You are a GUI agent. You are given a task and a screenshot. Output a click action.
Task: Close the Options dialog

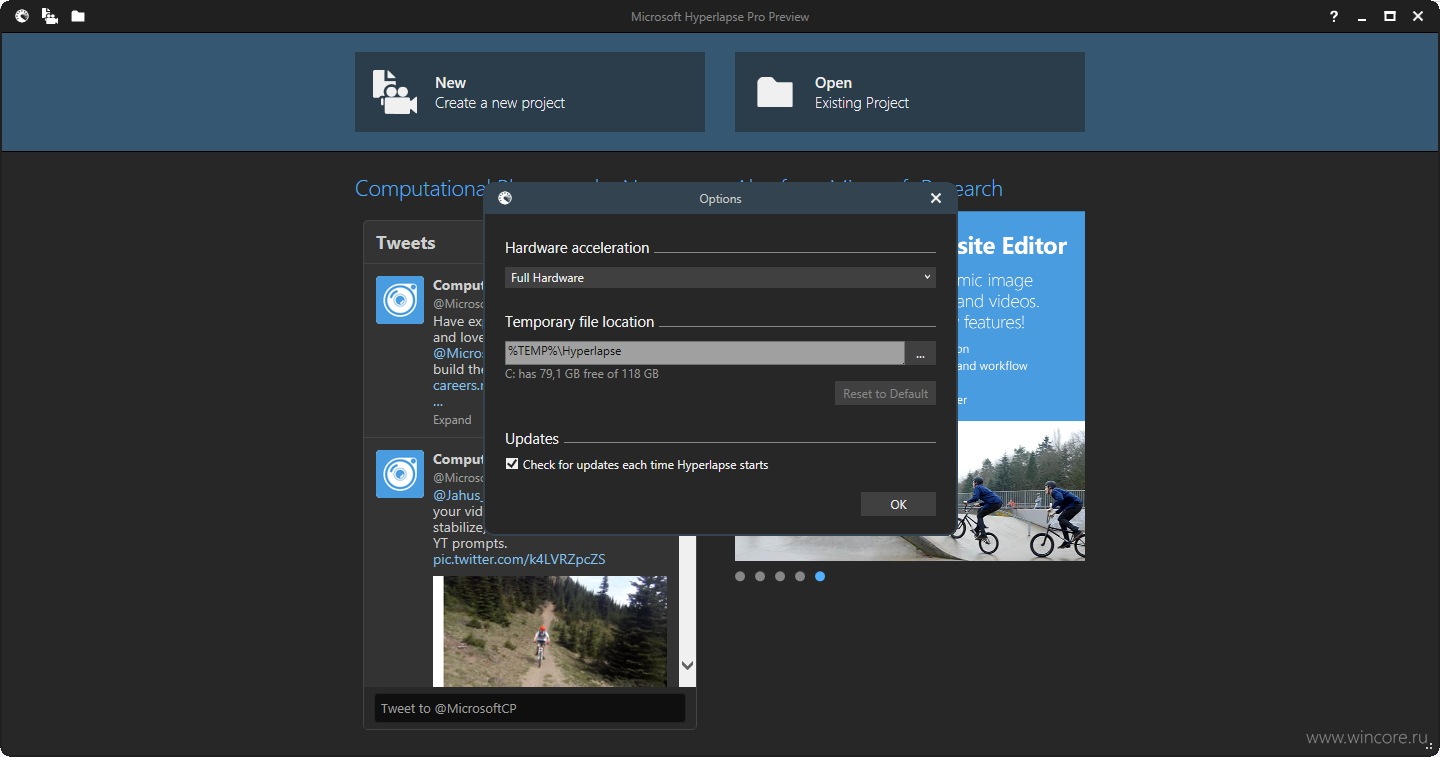coord(936,198)
